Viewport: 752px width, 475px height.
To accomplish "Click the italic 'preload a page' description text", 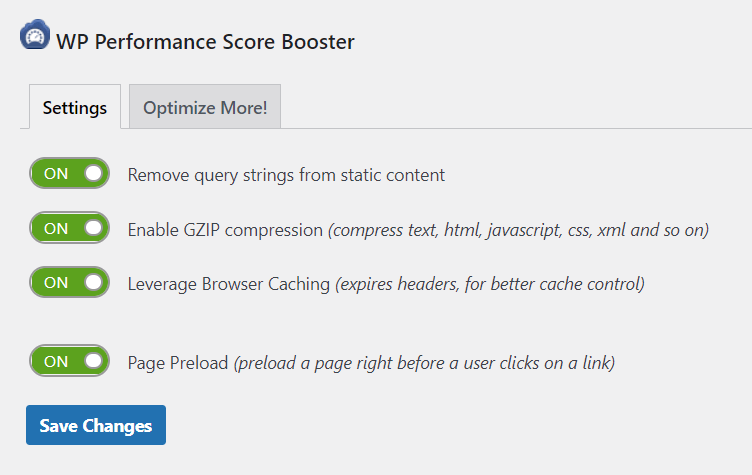I will click(424, 362).
